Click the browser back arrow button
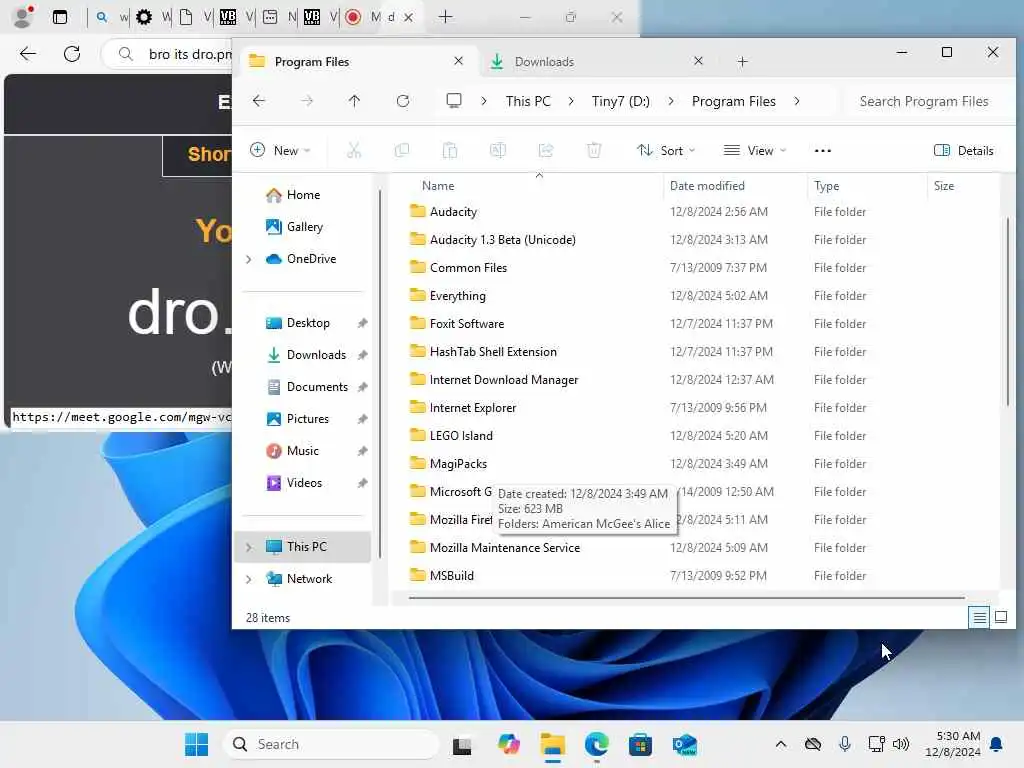 [28, 54]
